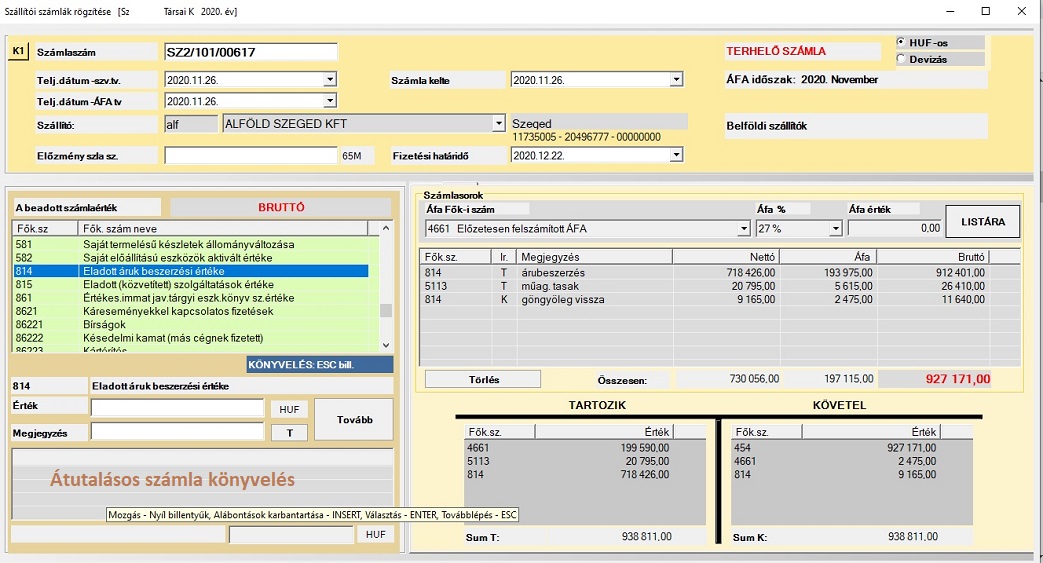The width and height of the screenshot is (1043, 563).
Task: Click the K1 button beside Számlaszám
Action: pos(17,51)
